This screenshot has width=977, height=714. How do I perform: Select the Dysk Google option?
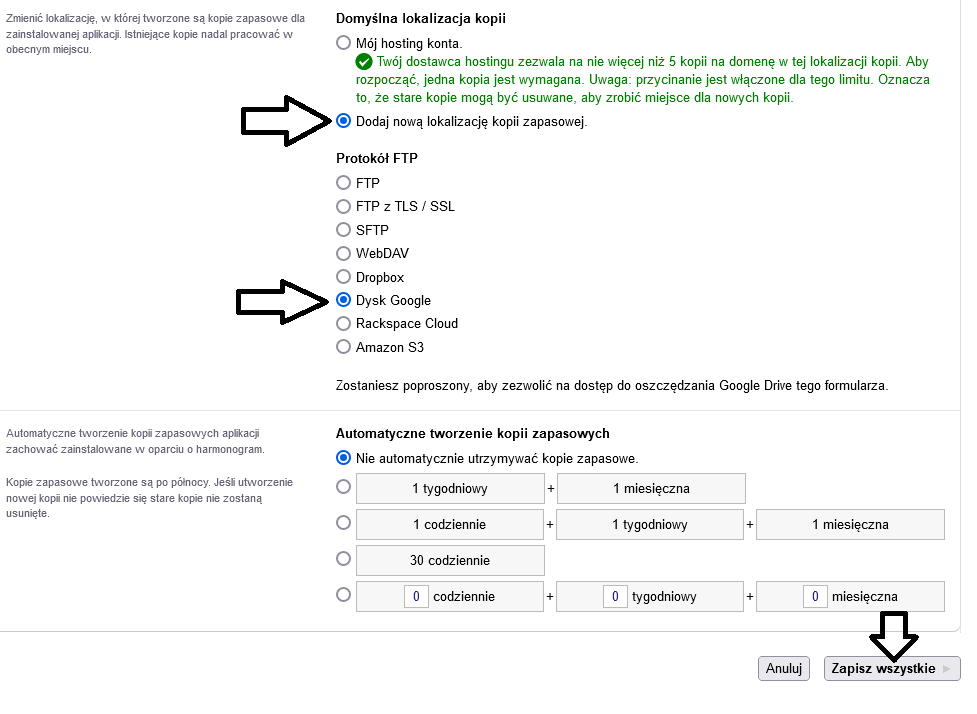click(344, 300)
